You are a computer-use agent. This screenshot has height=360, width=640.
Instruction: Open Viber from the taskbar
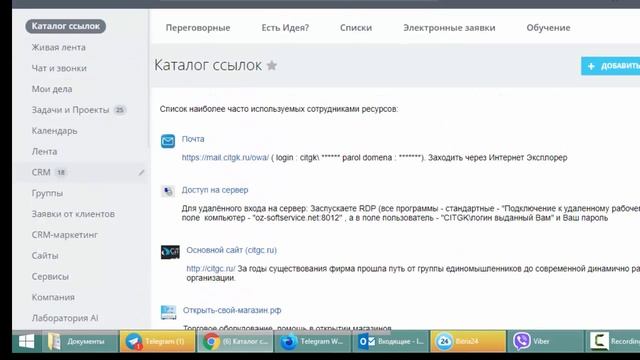[546, 341]
